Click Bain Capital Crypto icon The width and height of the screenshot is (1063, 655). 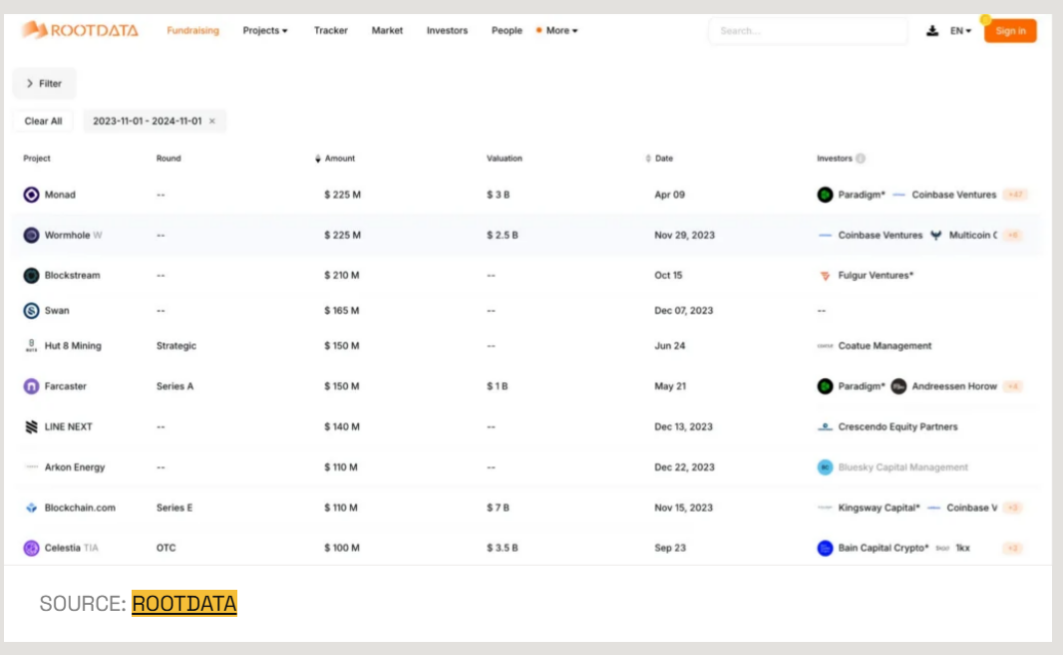pyautogui.click(x=825, y=548)
